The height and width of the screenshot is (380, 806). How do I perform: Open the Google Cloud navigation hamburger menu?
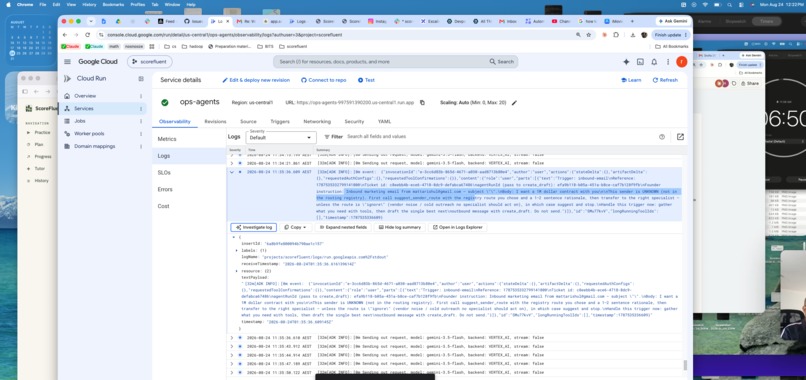(67, 62)
